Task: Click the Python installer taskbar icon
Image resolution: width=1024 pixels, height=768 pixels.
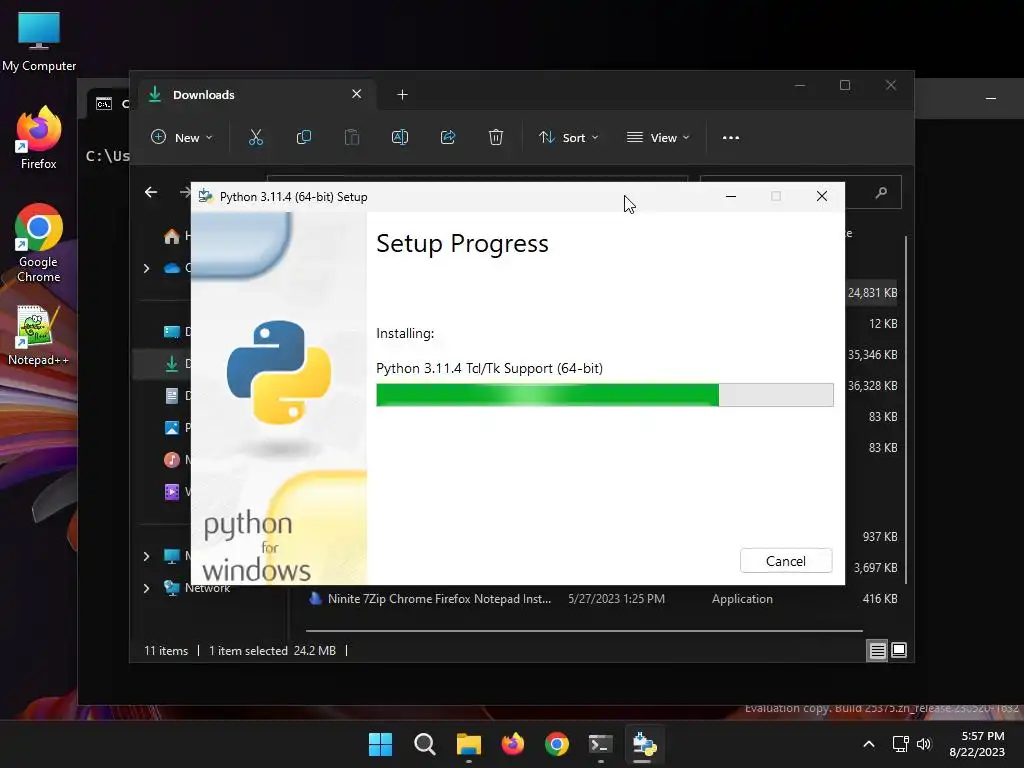Action: click(645, 744)
